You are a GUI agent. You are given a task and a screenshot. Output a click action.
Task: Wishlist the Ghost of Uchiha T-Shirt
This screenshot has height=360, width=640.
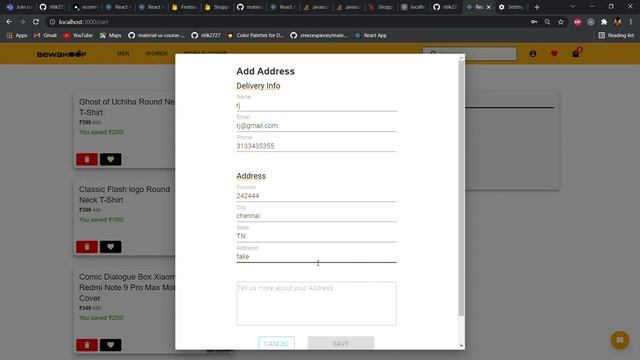110,159
